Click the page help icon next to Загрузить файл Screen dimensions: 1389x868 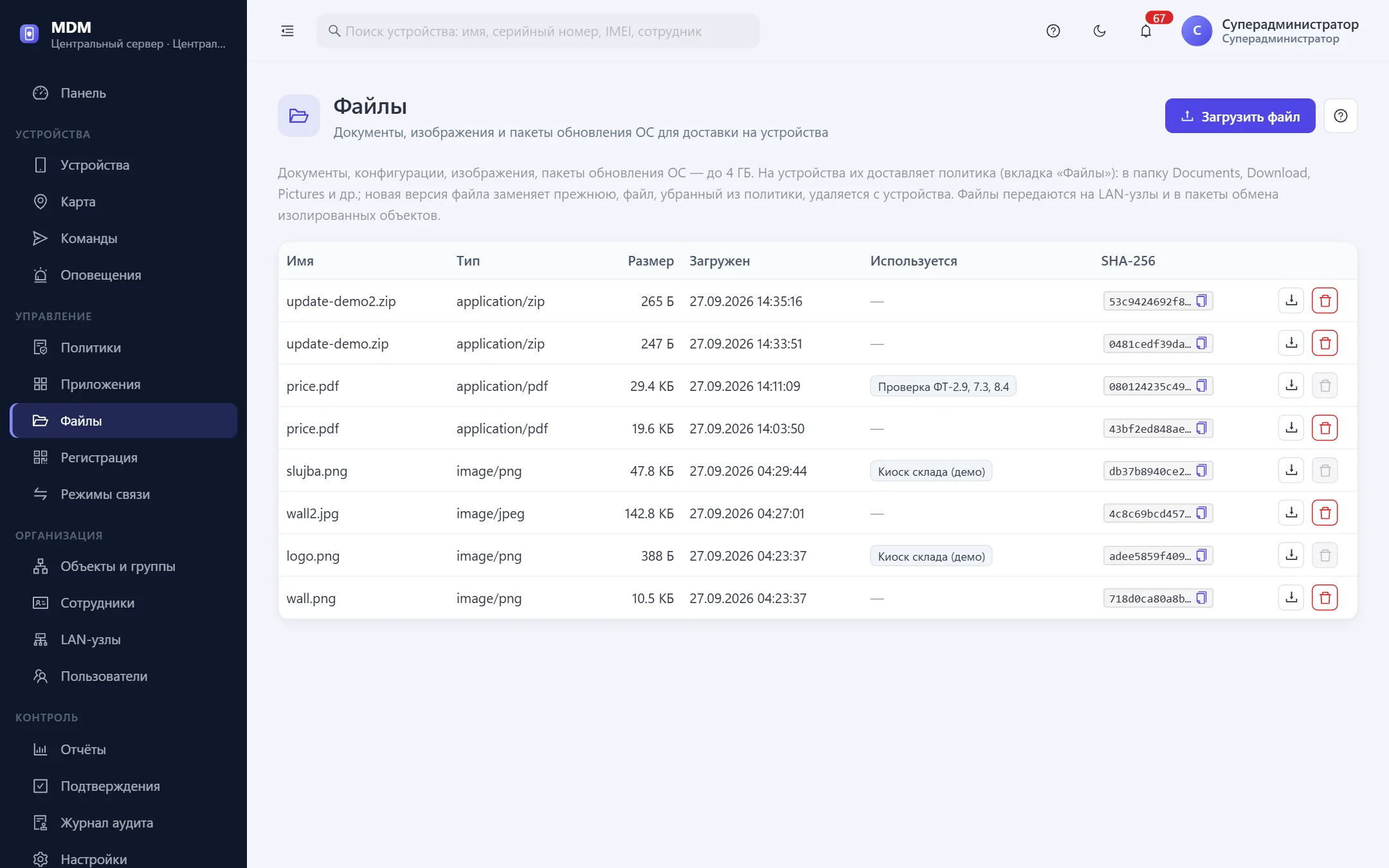tap(1340, 116)
